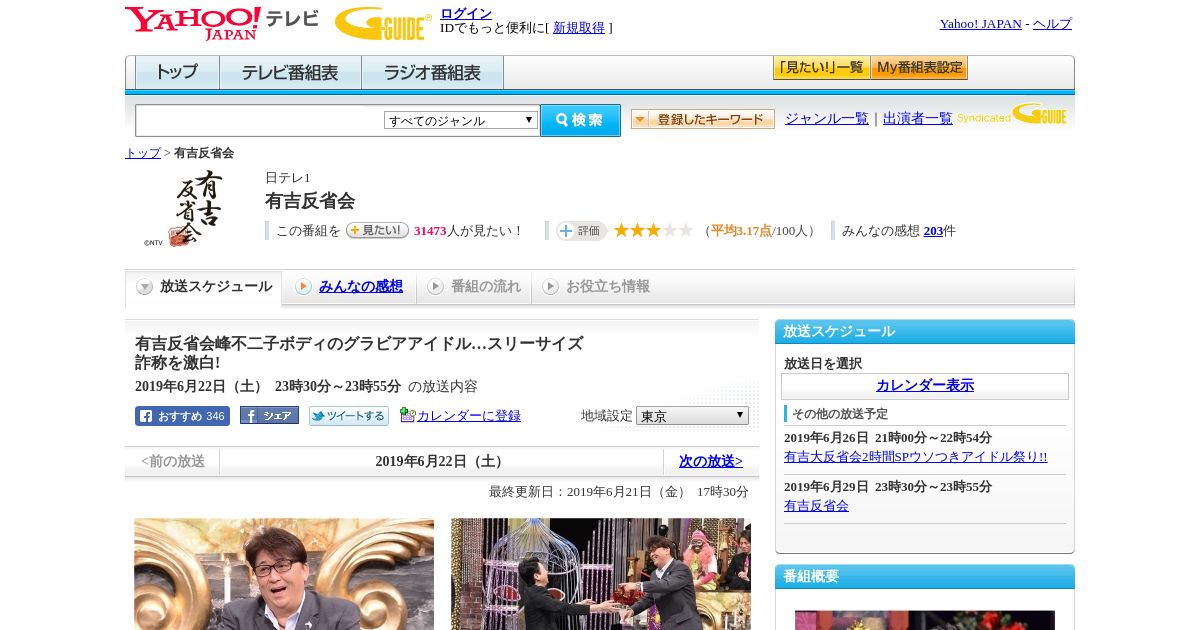The width and height of the screenshot is (1200, 630).
Task: Click the left broadcast photo thumbnail
Action: [284, 574]
